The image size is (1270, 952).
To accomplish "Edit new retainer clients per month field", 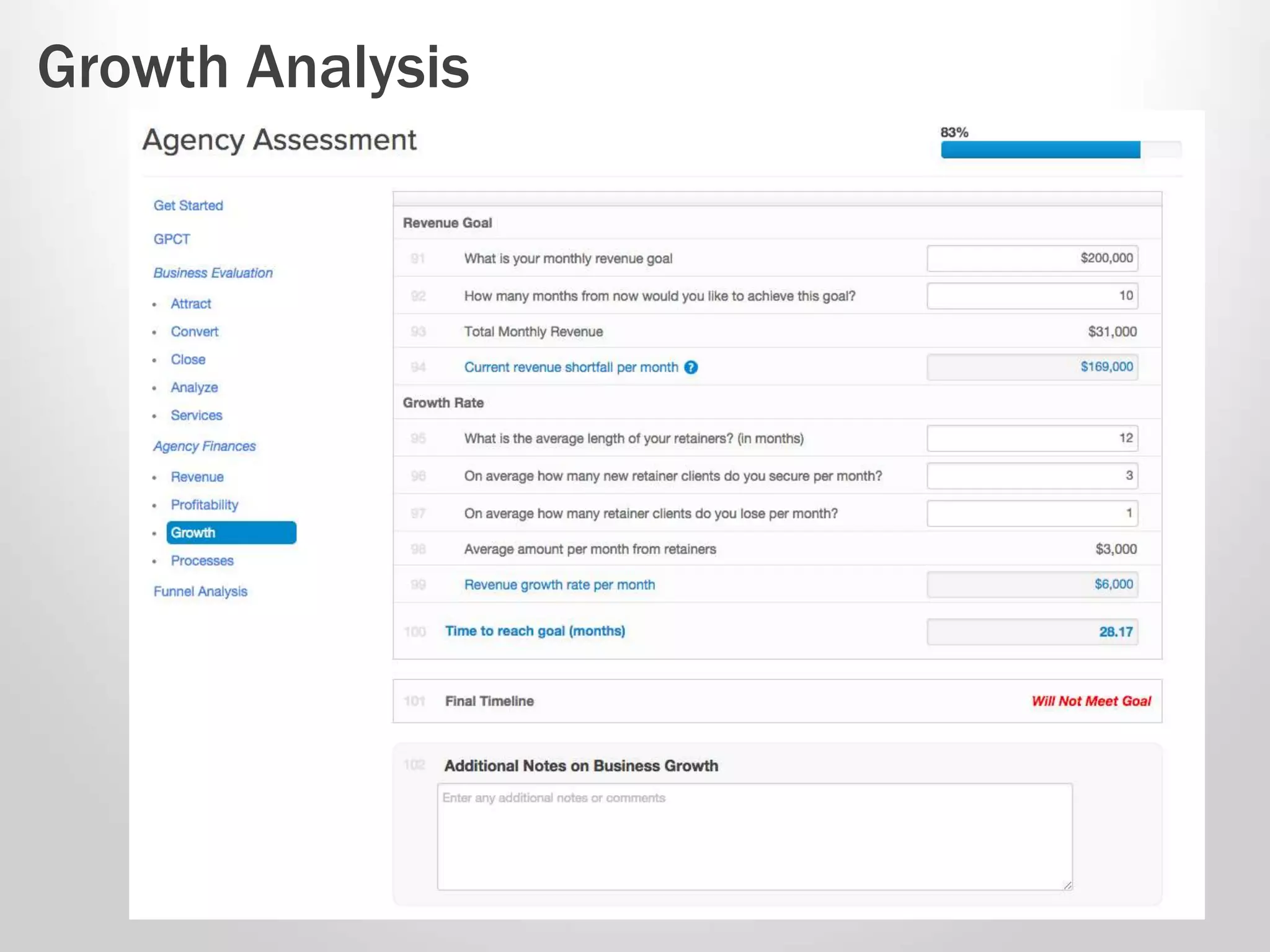I will tap(1032, 475).
